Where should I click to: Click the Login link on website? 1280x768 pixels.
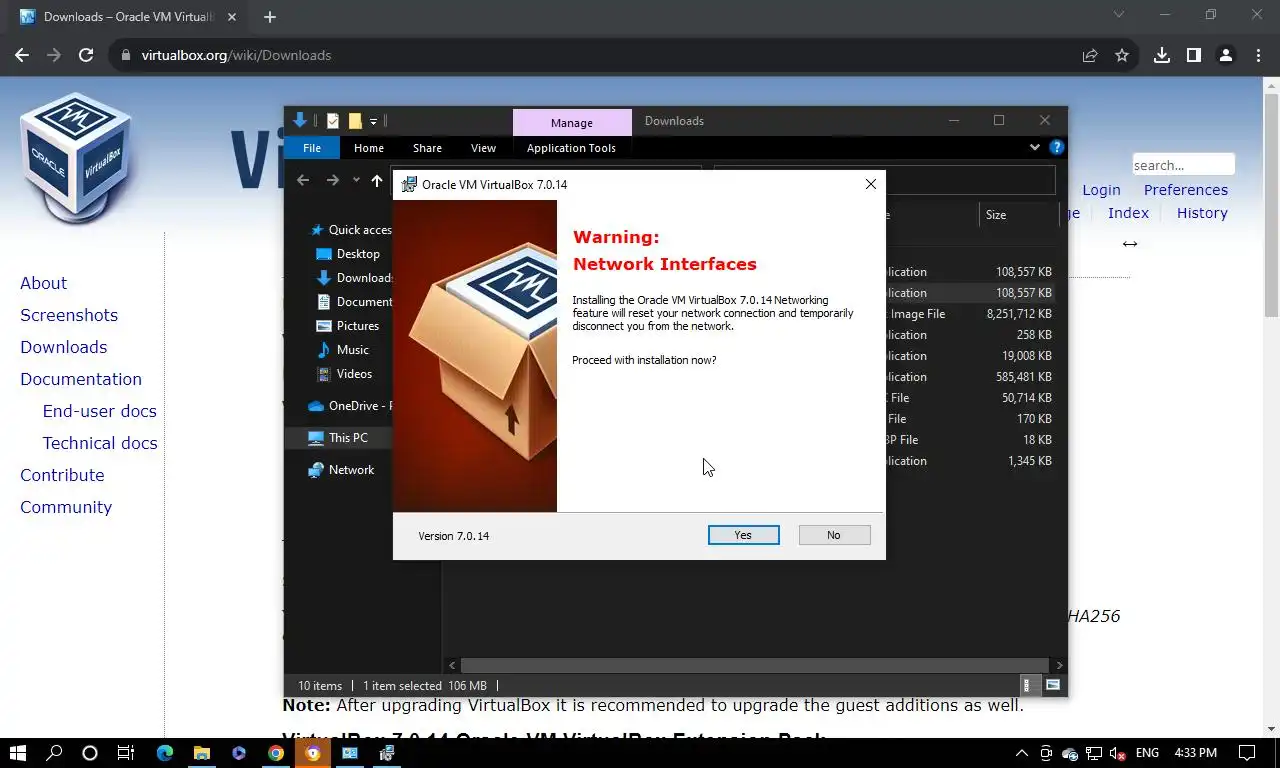point(1101,190)
